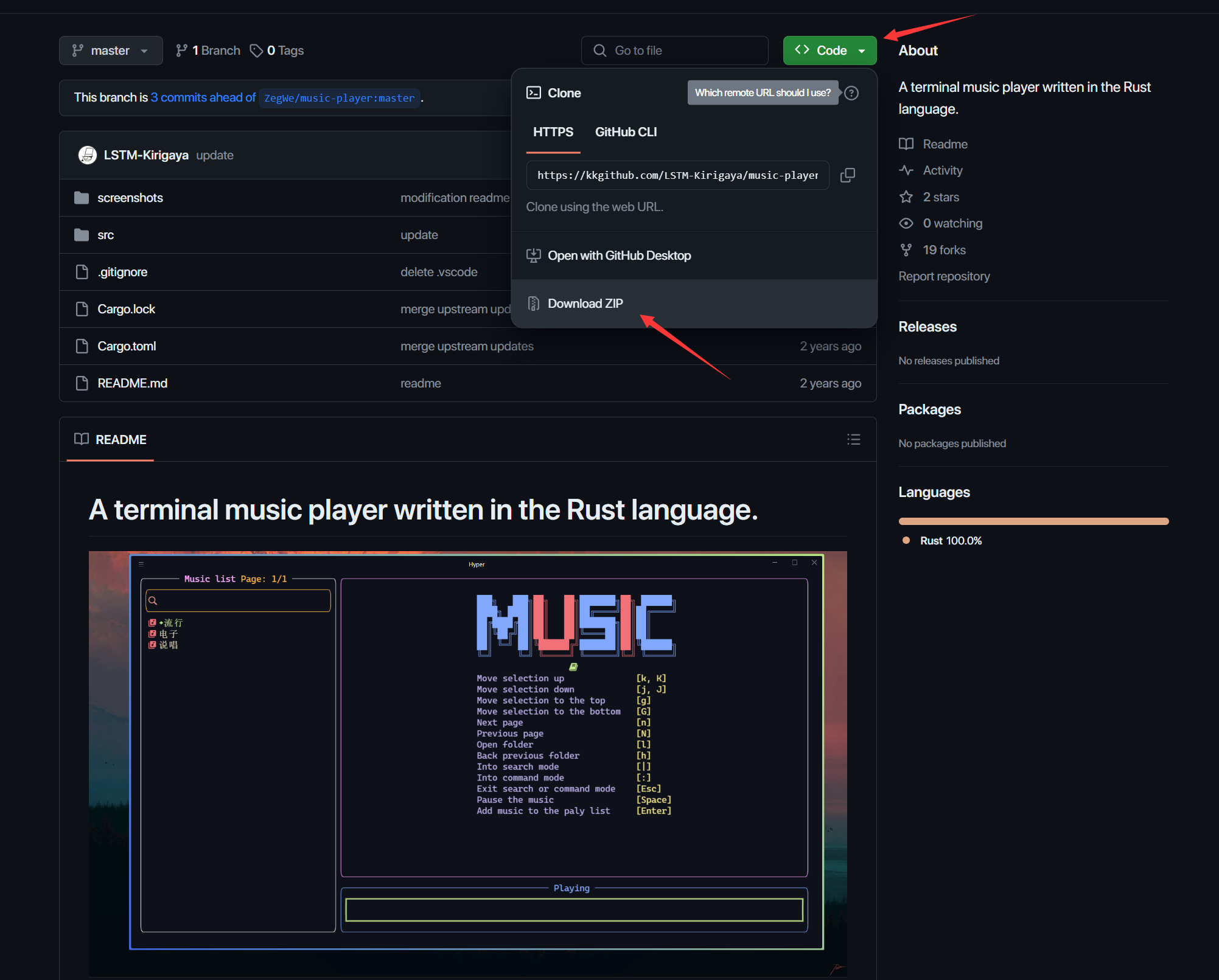Switch to the GitHub CLI tab
The width and height of the screenshot is (1219, 980).
[626, 132]
